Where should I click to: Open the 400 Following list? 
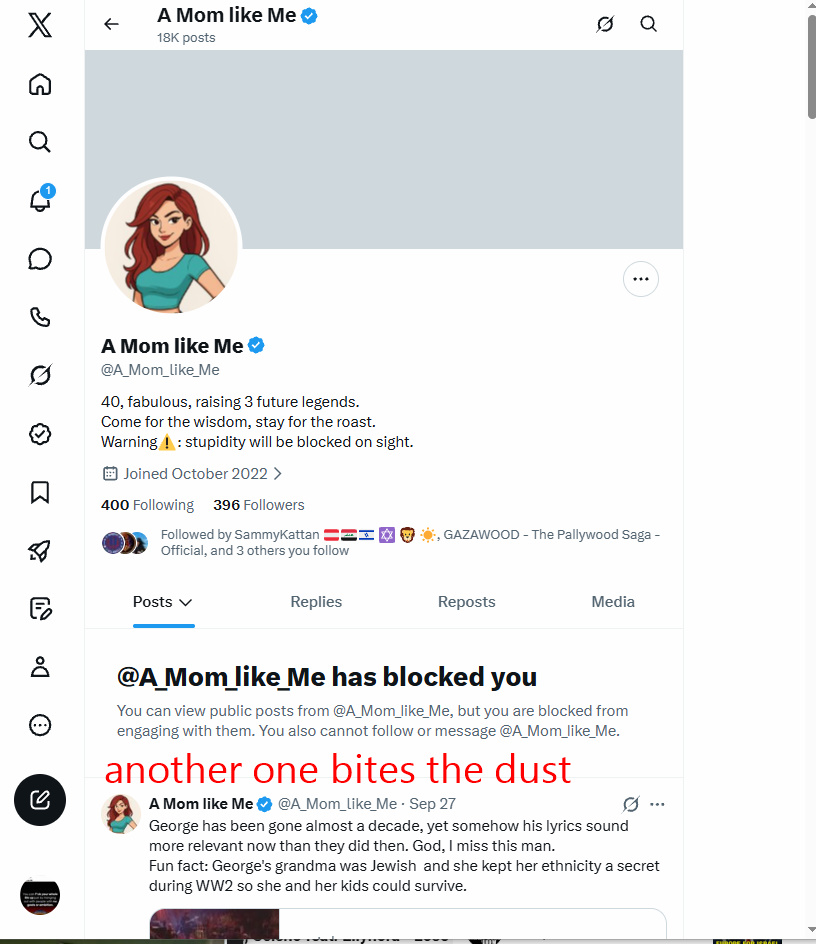pos(148,505)
